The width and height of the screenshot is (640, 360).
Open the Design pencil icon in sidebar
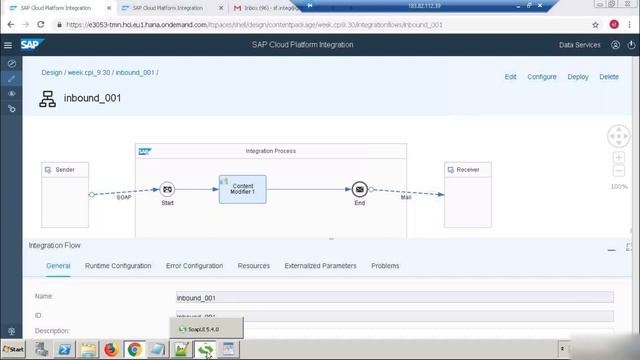pyautogui.click(x=11, y=79)
